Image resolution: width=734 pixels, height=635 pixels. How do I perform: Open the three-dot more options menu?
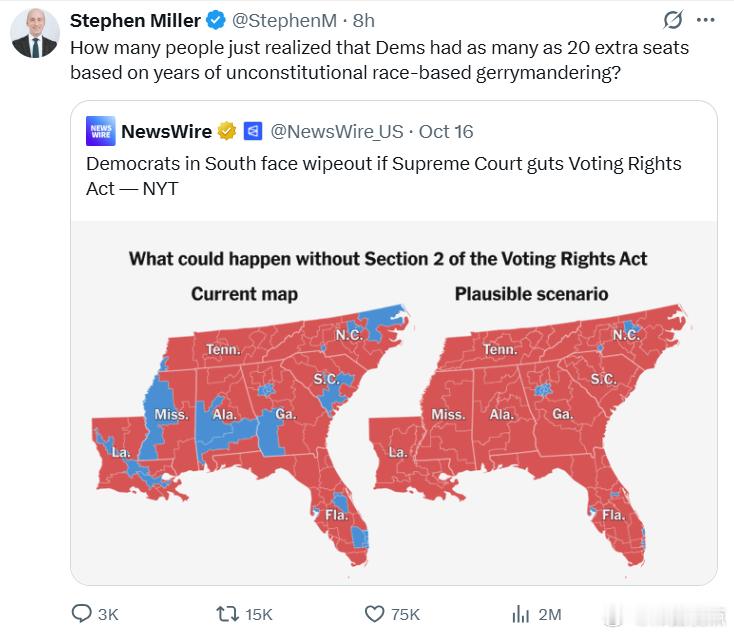(706, 20)
